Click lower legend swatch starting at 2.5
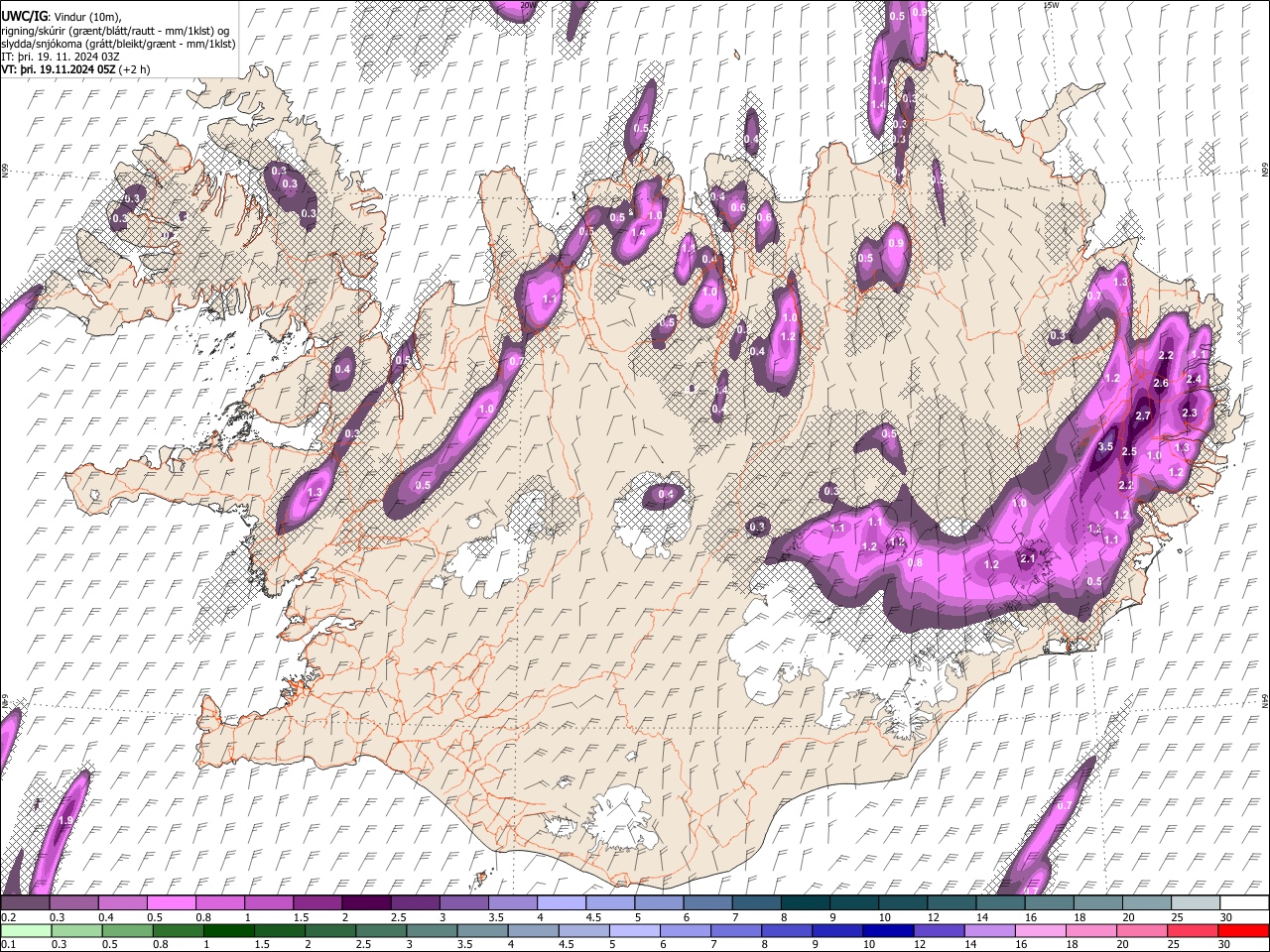This screenshot has height=952, width=1270. (381, 930)
